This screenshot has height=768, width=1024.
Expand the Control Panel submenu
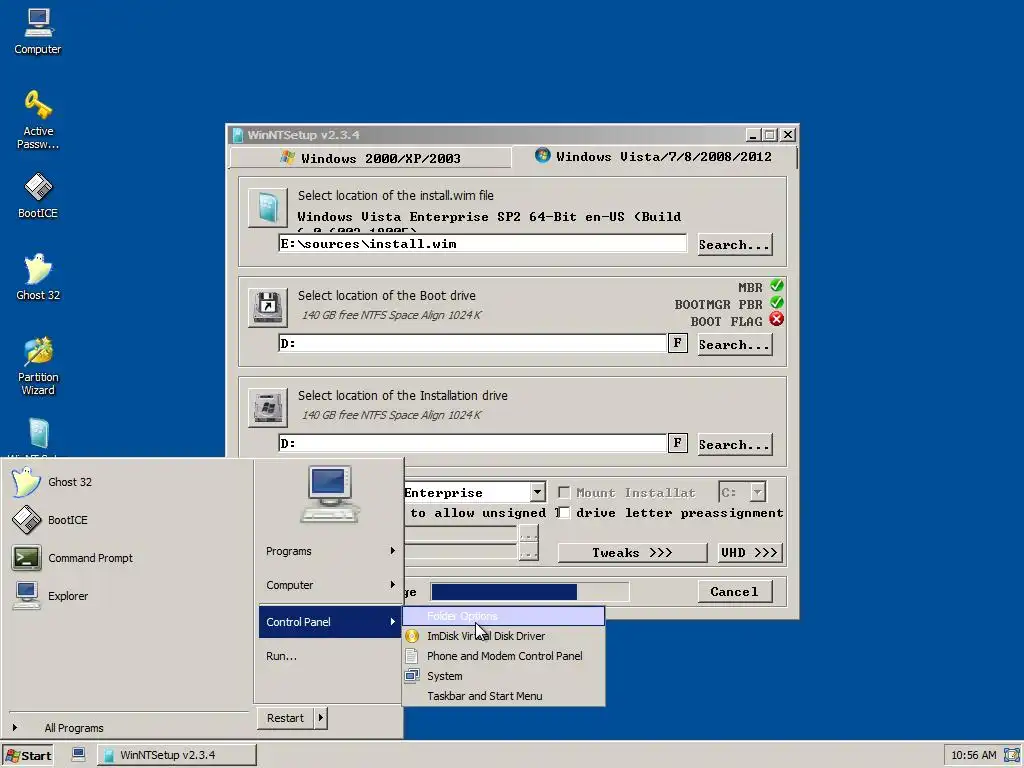tap(330, 622)
